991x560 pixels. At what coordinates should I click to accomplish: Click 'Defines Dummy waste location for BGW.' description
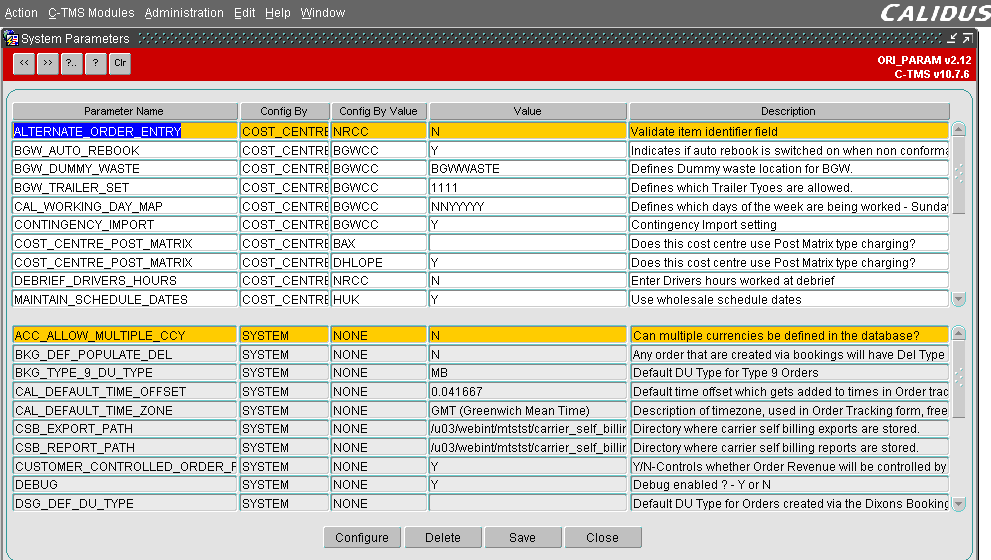click(x=789, y=169)
